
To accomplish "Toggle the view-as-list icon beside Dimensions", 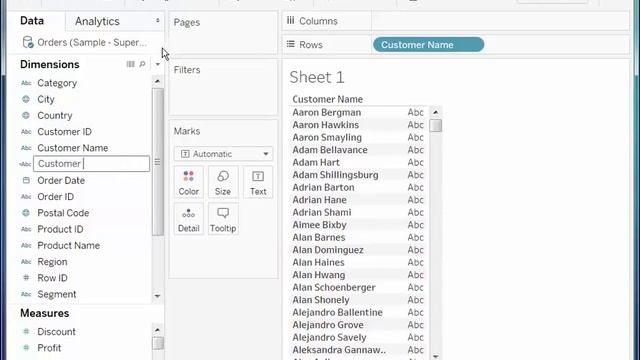I will 131,64.
